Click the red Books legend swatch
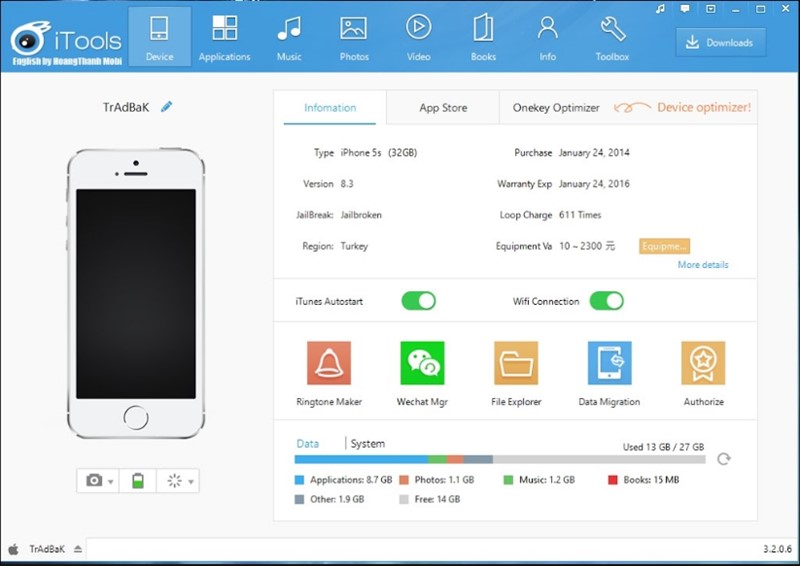This screenshot has height=566, width=800. pyautogui.click(x=613, y=480)
